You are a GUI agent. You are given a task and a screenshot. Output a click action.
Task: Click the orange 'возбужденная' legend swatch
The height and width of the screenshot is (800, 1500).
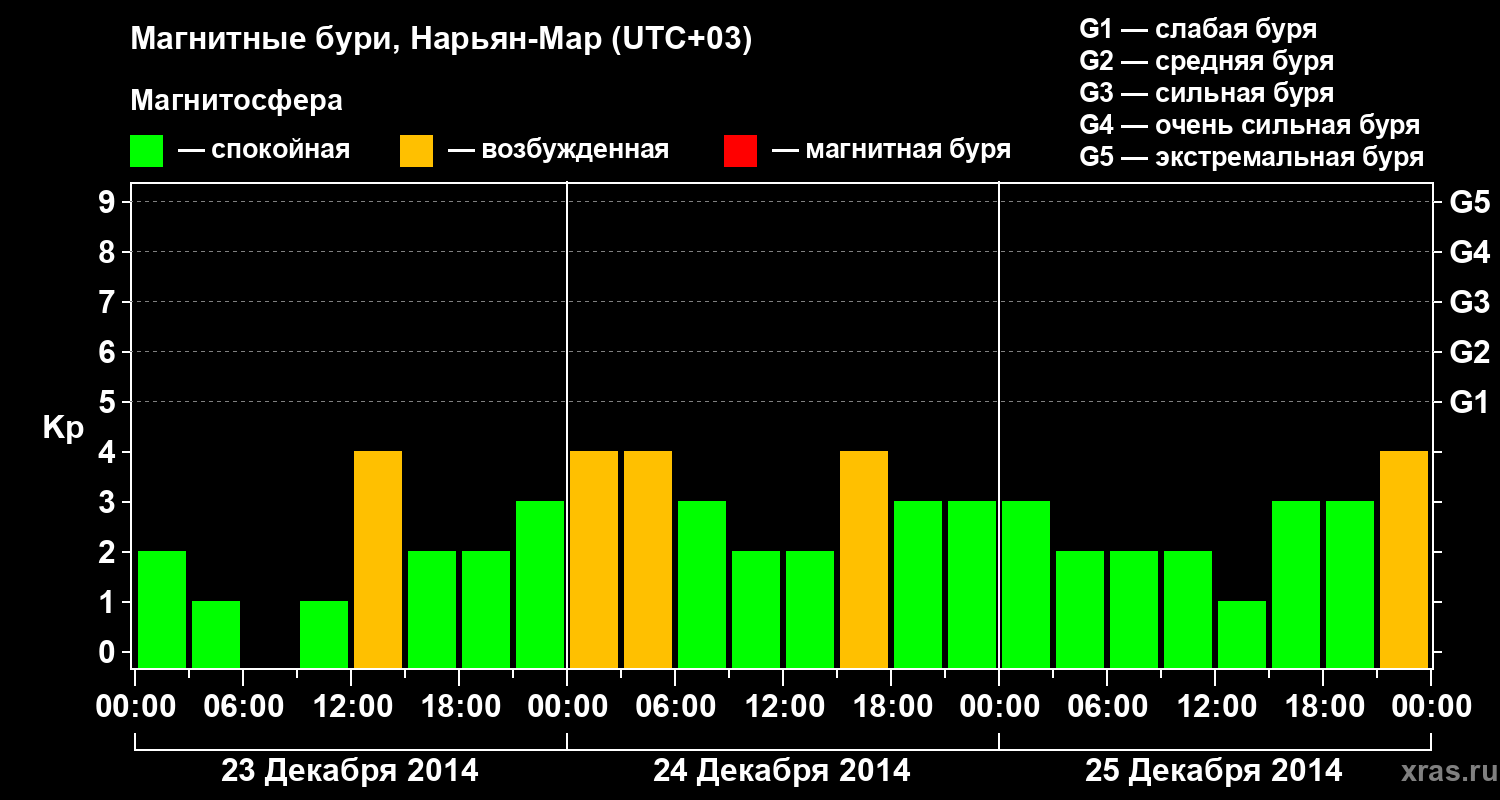click(417, 151)
